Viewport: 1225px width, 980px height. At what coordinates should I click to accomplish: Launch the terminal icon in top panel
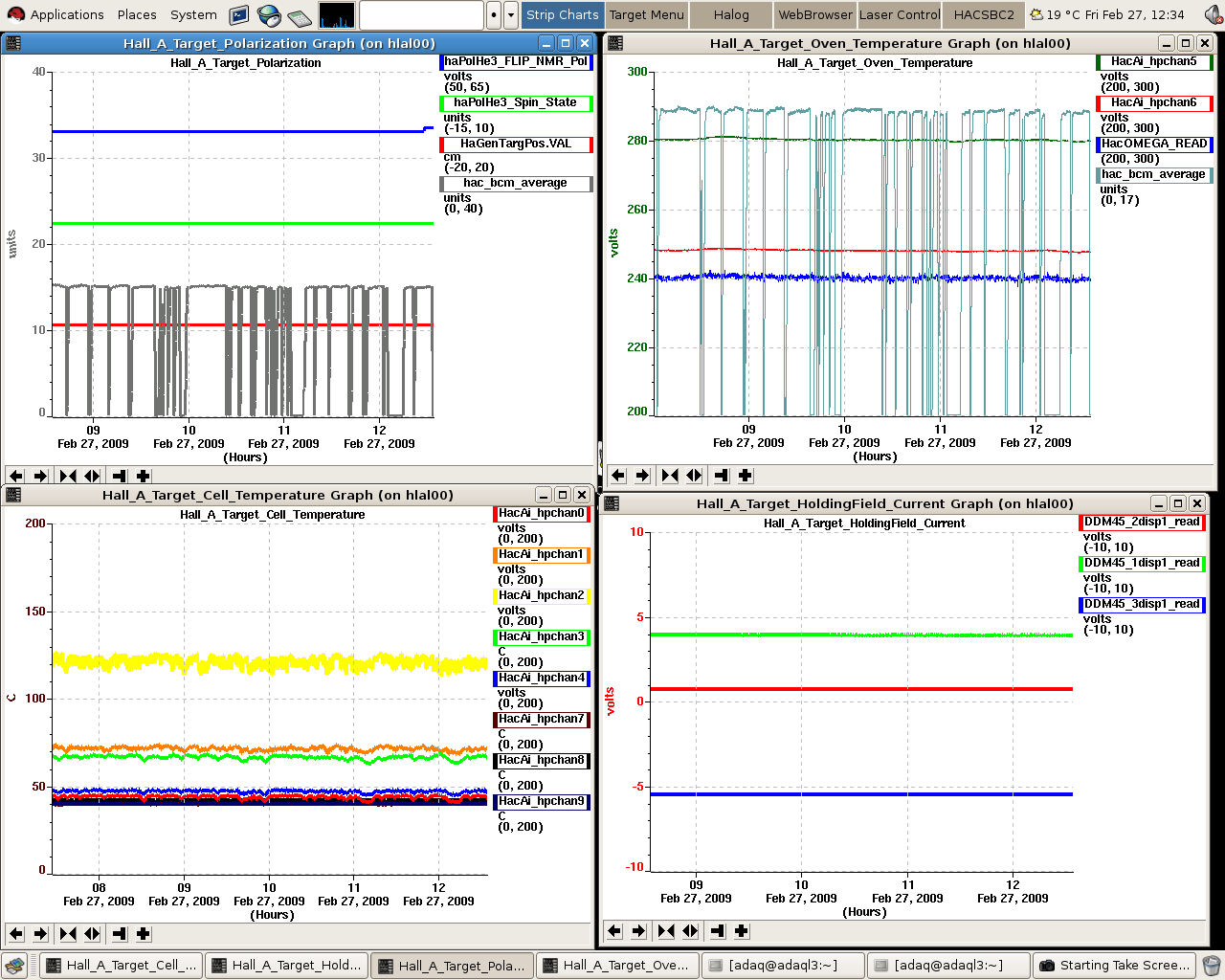point(239,14)
